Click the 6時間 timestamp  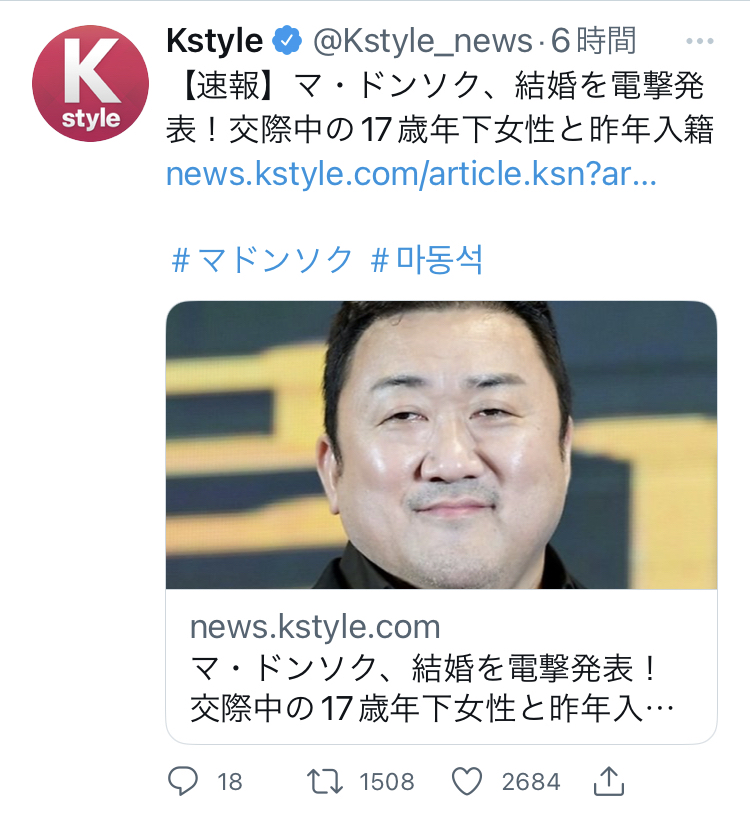pos(593,41)
